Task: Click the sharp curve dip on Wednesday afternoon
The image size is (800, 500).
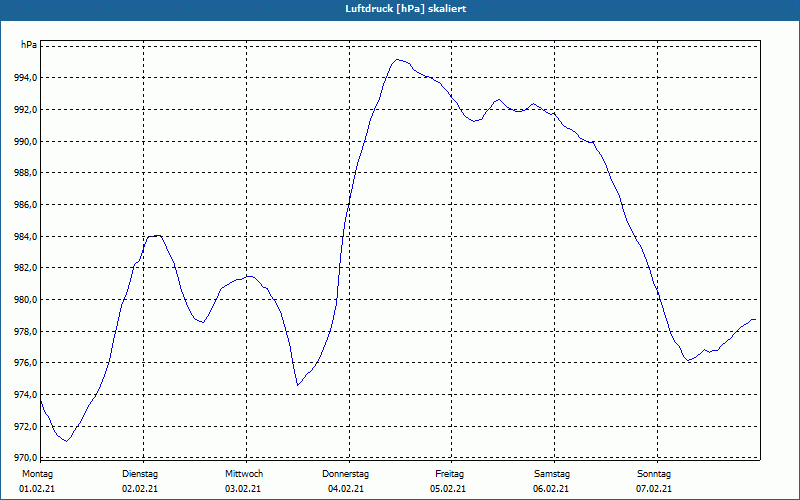Action: tap(297, 385)
